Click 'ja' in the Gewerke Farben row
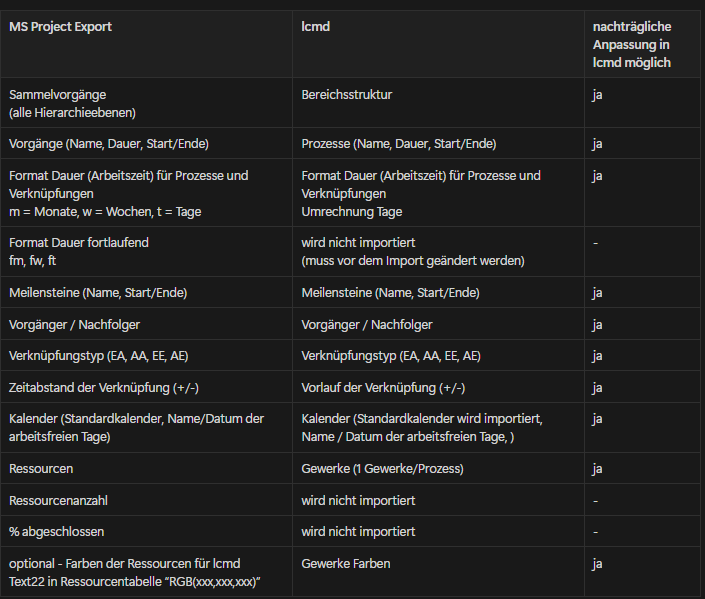The width and height of the screenshot is (705, 599). click(x=597, y=564)
